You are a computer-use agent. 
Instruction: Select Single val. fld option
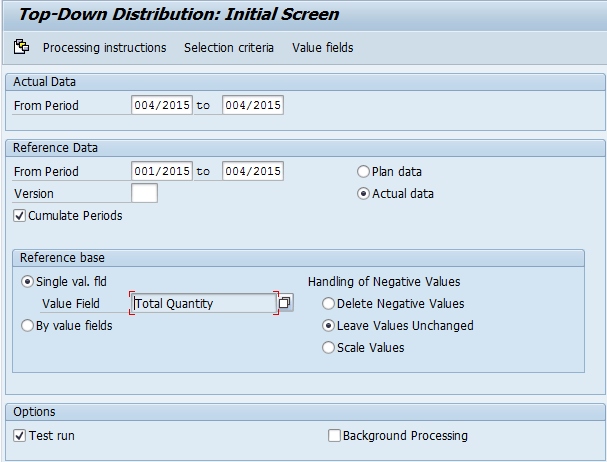[x=28, y=282]
